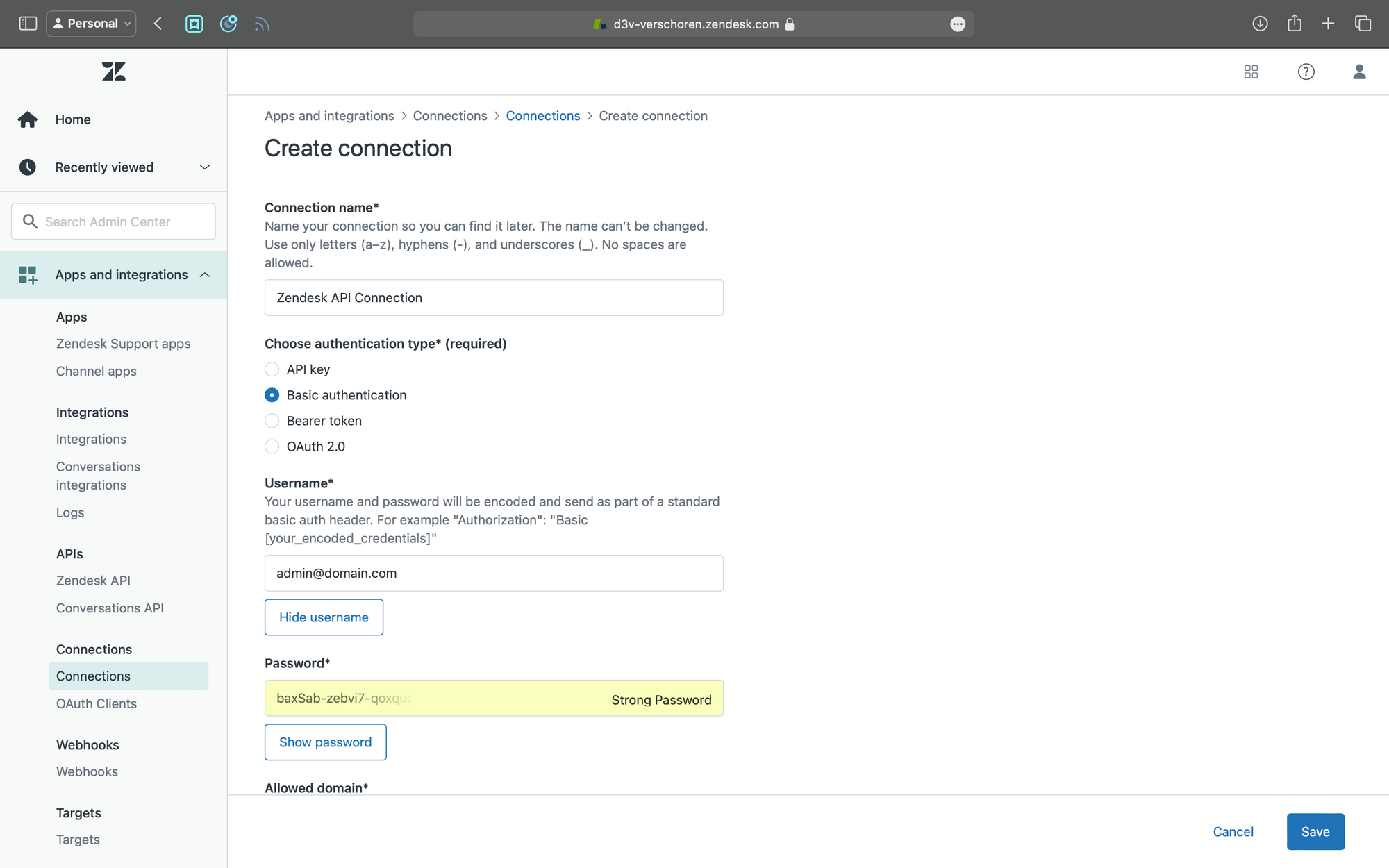Click the Zendesk logo icon

[x=113, y=72]
